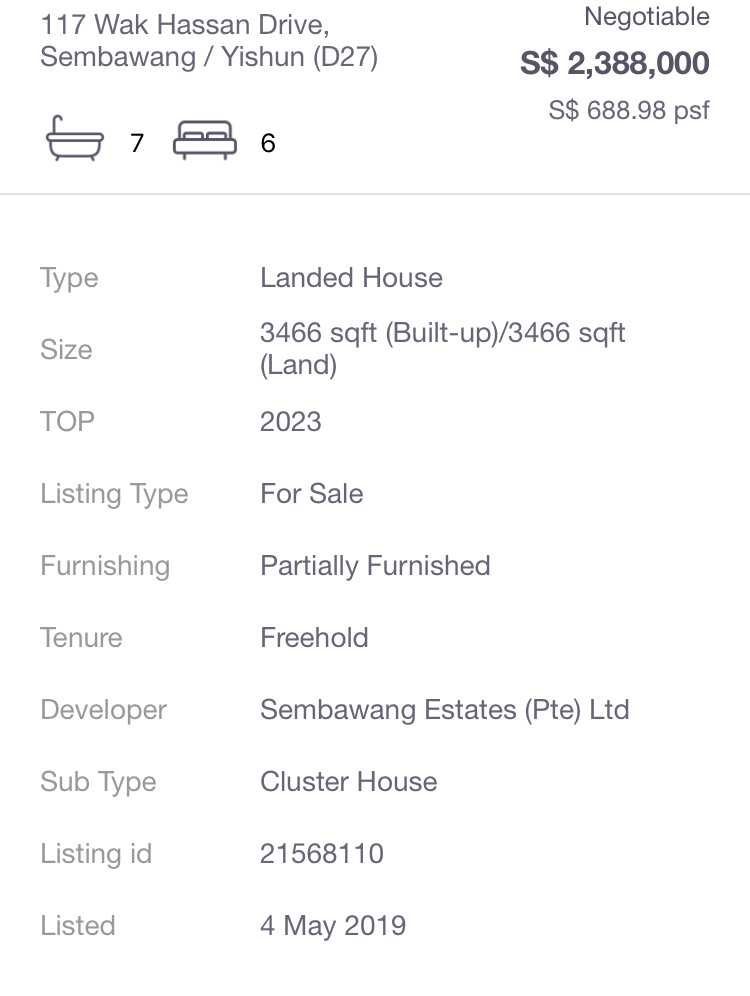This screenshot has height=996, width=750.
Task: Click the Cluster House sub type
Action: (348, 782)
